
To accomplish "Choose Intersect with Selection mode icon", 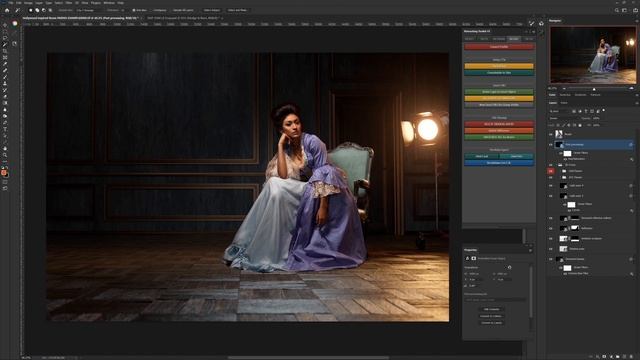I will (x=50, y=10).
